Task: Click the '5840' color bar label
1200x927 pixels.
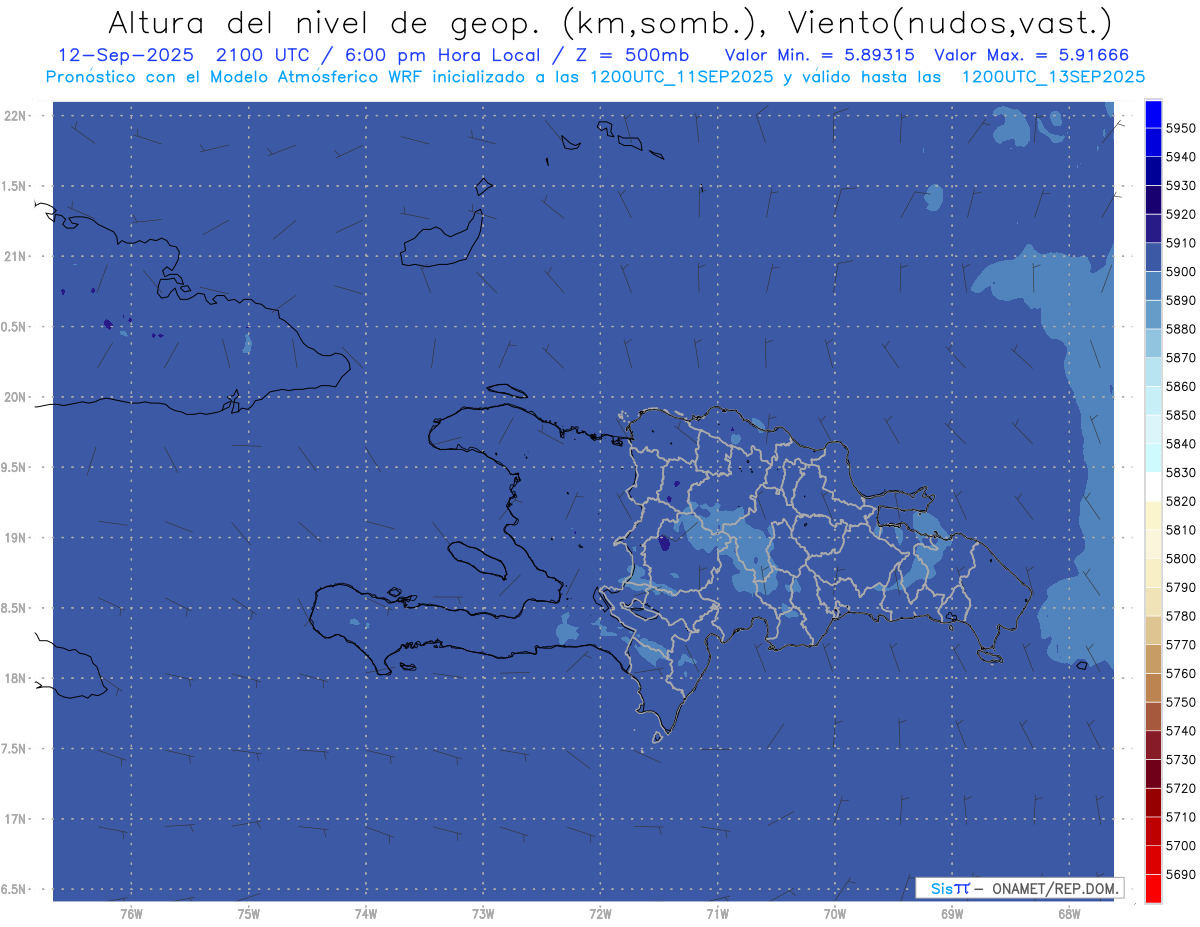Action: [1180, 444]
